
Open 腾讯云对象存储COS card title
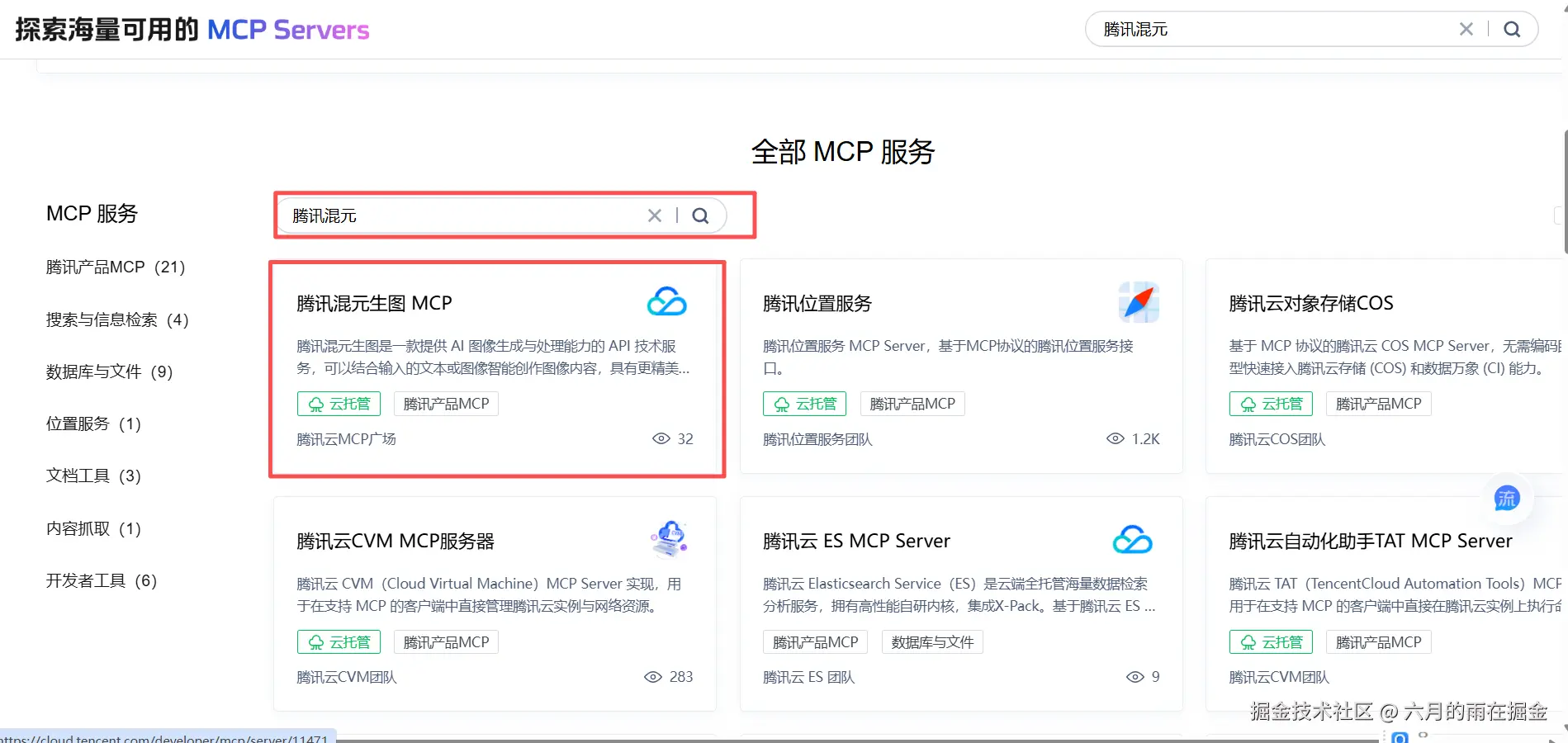click(x=1311, y=303)
